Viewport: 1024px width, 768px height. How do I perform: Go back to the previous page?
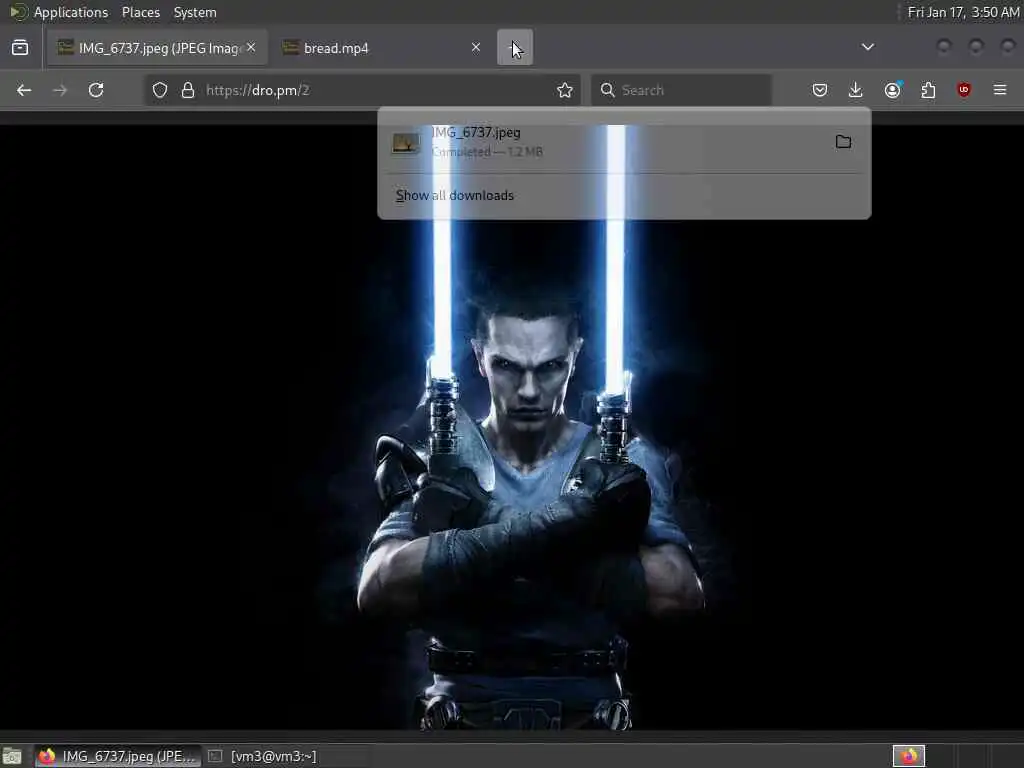click(24, 90)
